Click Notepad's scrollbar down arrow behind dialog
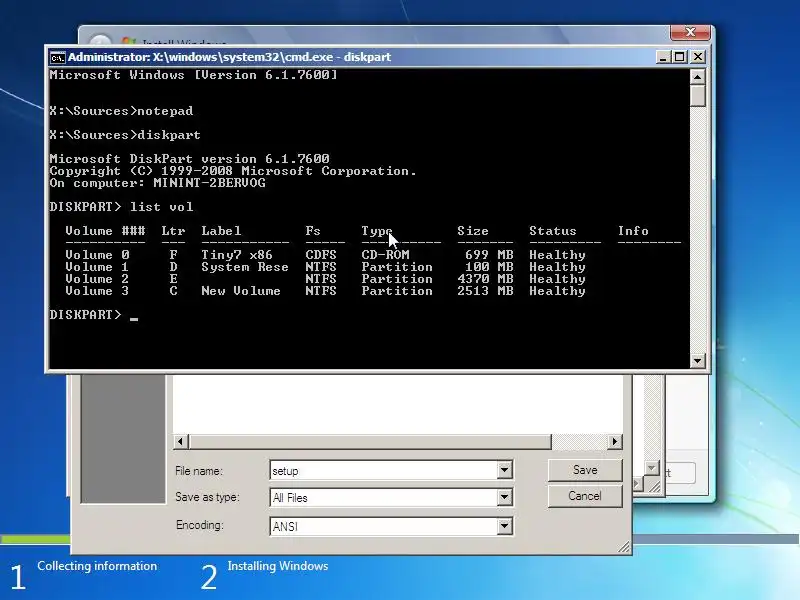800x600 pixels. point(652,467)
